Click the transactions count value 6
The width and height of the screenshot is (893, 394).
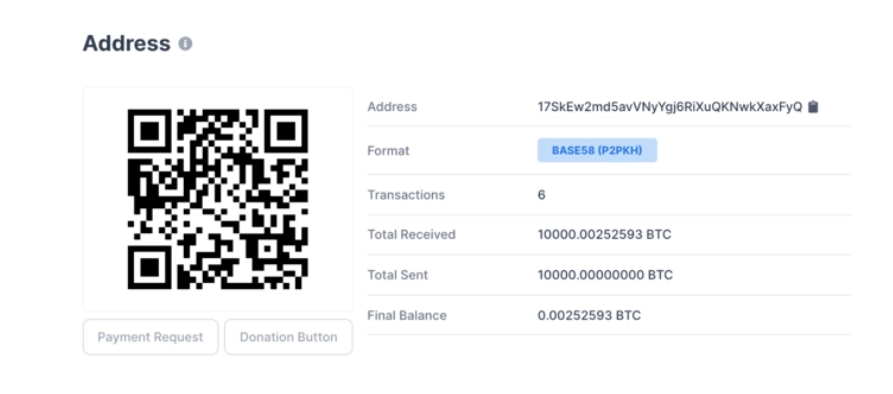[541, 195]
